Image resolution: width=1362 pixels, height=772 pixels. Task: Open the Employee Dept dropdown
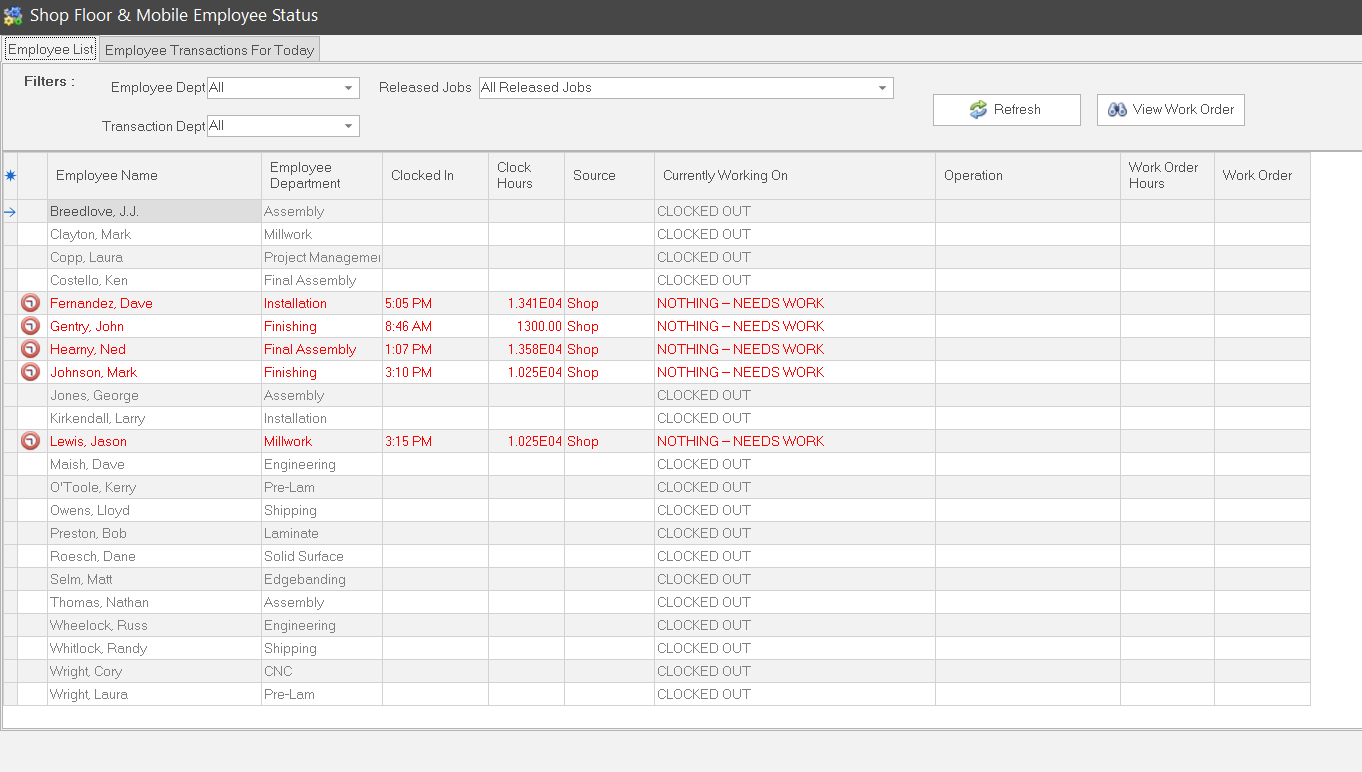[349, 88]
